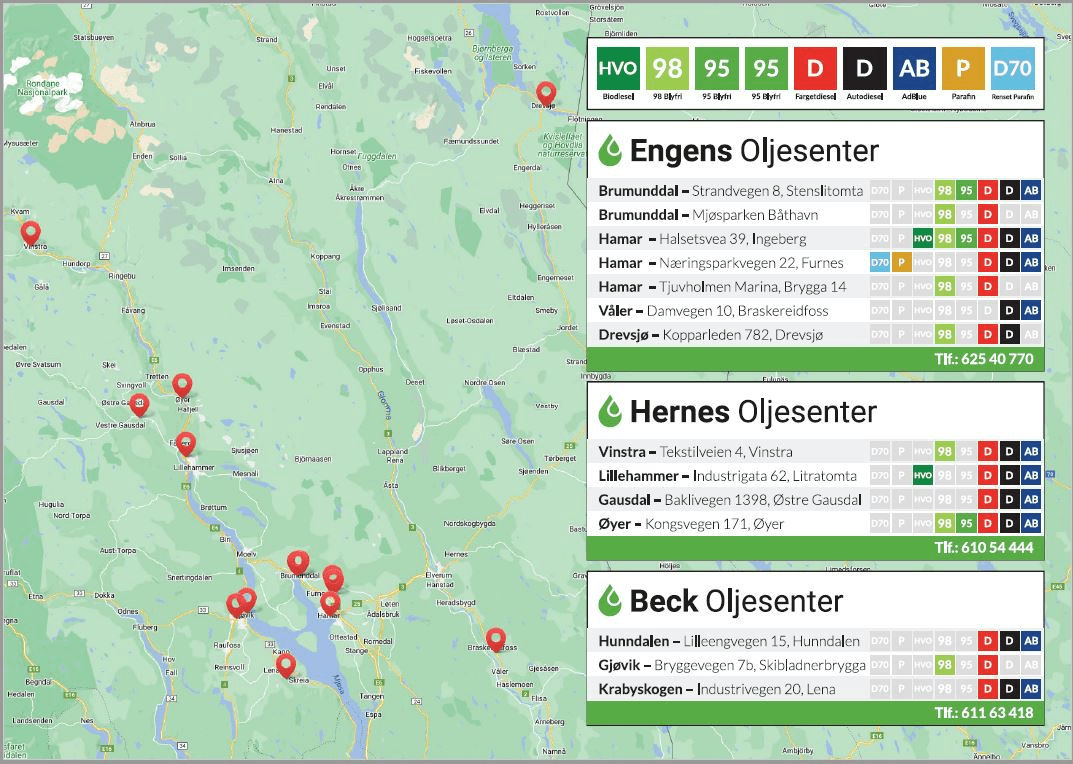This screenshot has height=764, width=1073.
Task: Click the 'Beck Oljesenter' heading
Action: point(736,600)
